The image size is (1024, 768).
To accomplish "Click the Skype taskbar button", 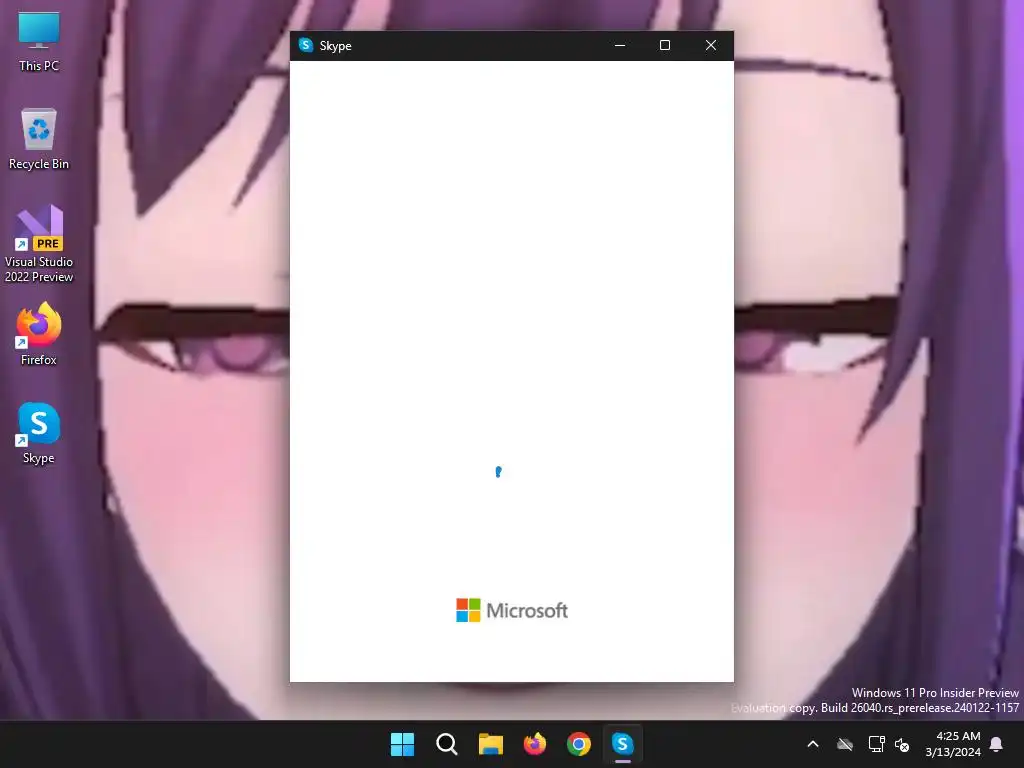I will tap(622, 744).
